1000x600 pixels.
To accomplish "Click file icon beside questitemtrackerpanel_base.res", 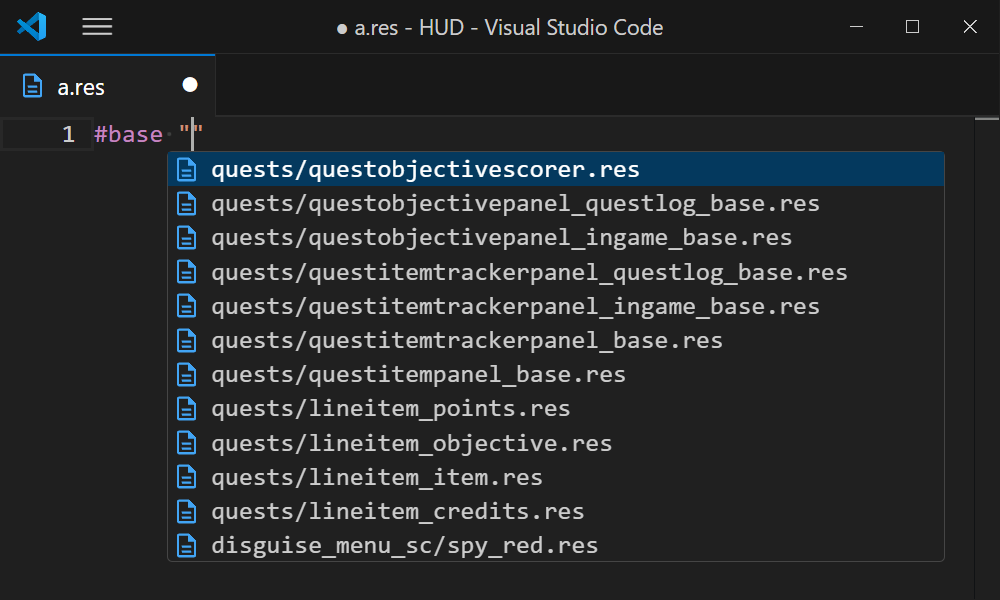I will pyautogui.click(x=187, y=340).
